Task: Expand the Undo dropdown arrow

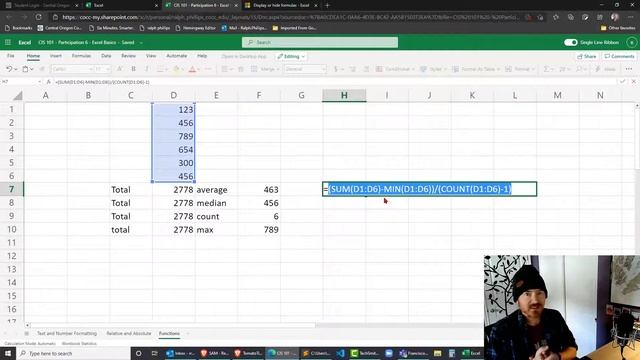Action: [x=16, y=69]
